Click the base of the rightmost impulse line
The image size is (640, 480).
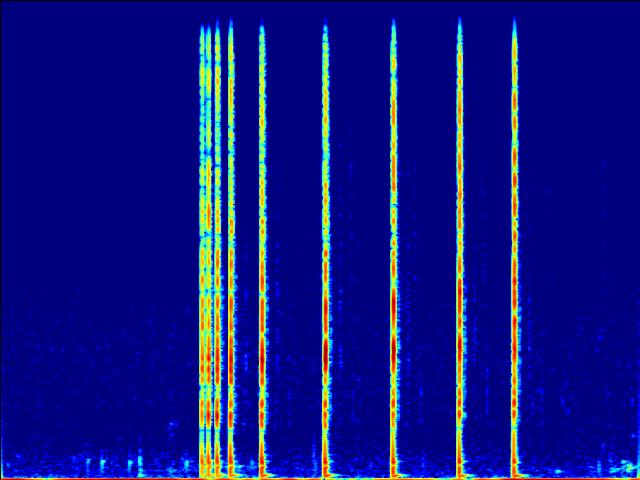[515, 468]
